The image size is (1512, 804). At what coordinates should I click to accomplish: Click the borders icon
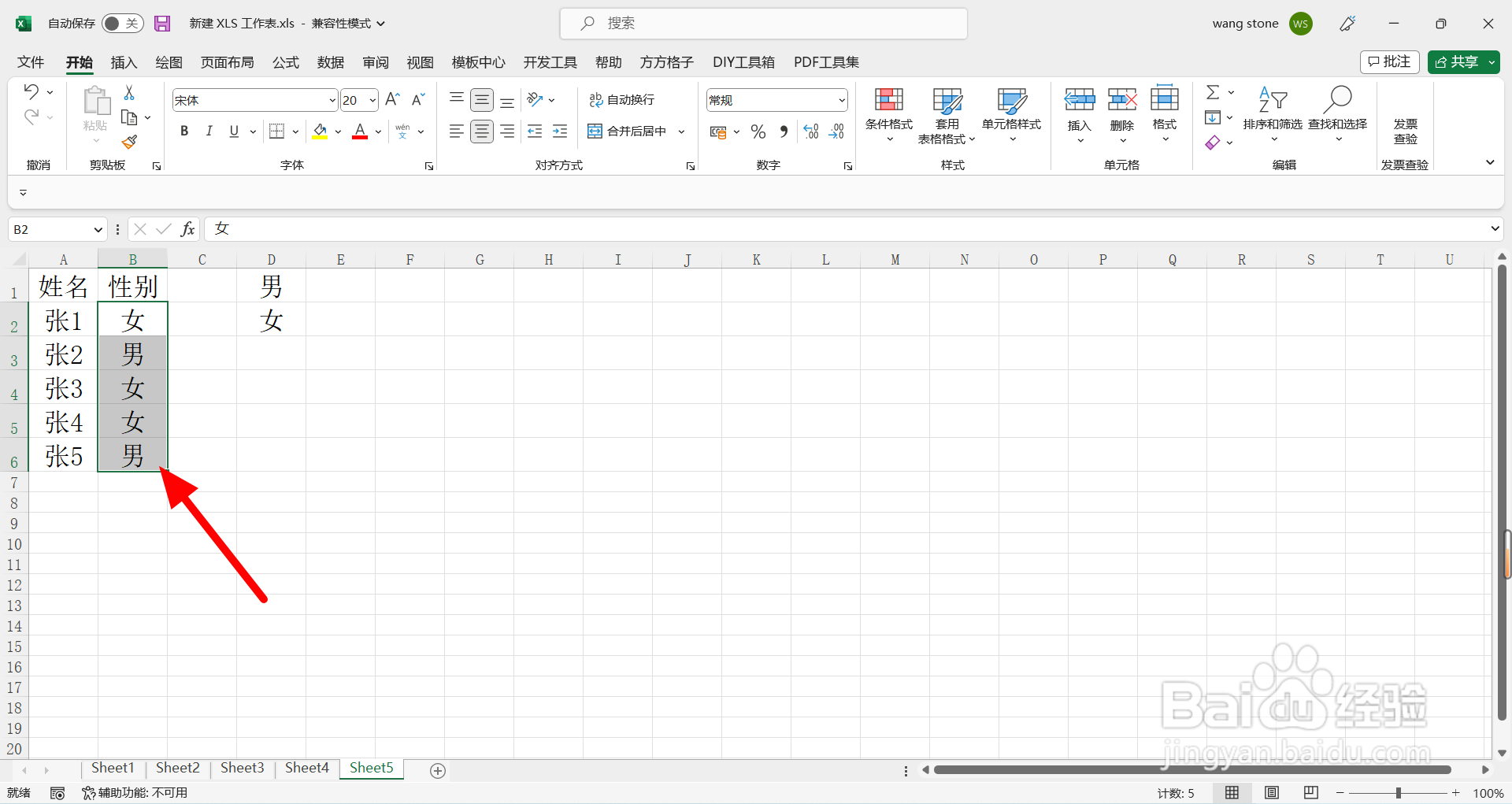coord(277,132)
